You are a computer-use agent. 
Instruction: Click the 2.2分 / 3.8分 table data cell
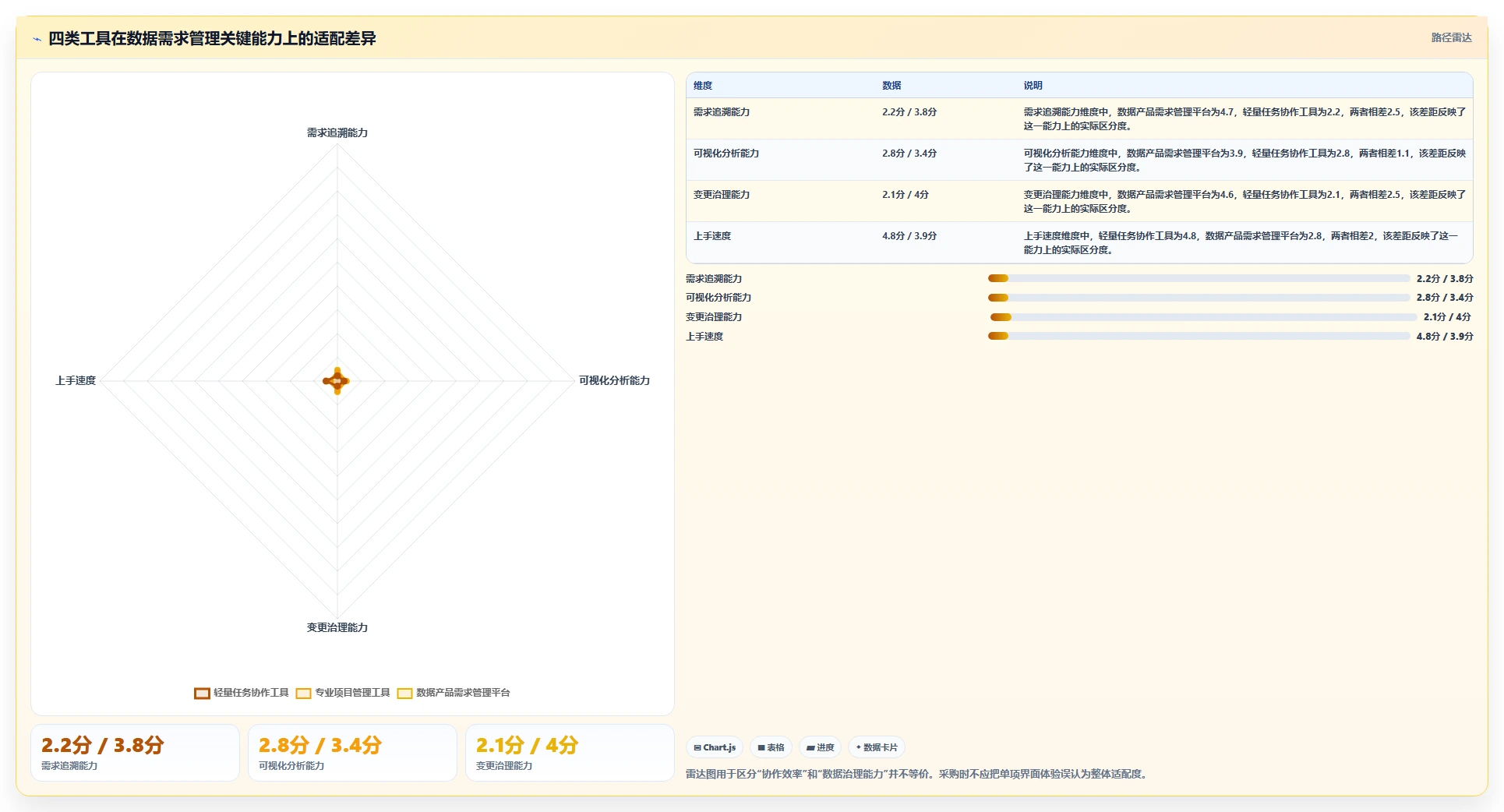pyautogui.click(x=909, y=112)
